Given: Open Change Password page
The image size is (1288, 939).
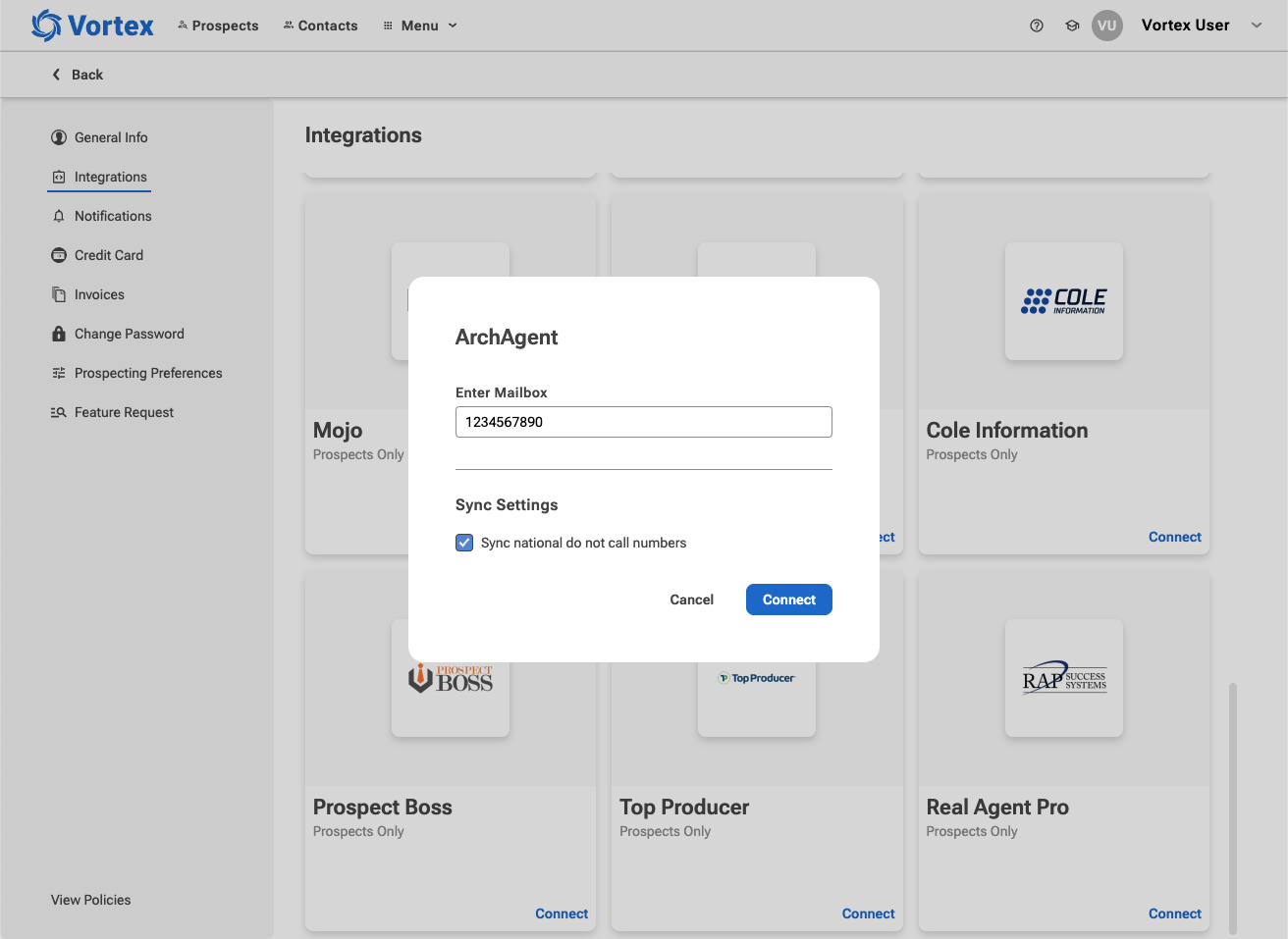Looking at the screenshot, I should pyautogui.click(x=118, y=334).
